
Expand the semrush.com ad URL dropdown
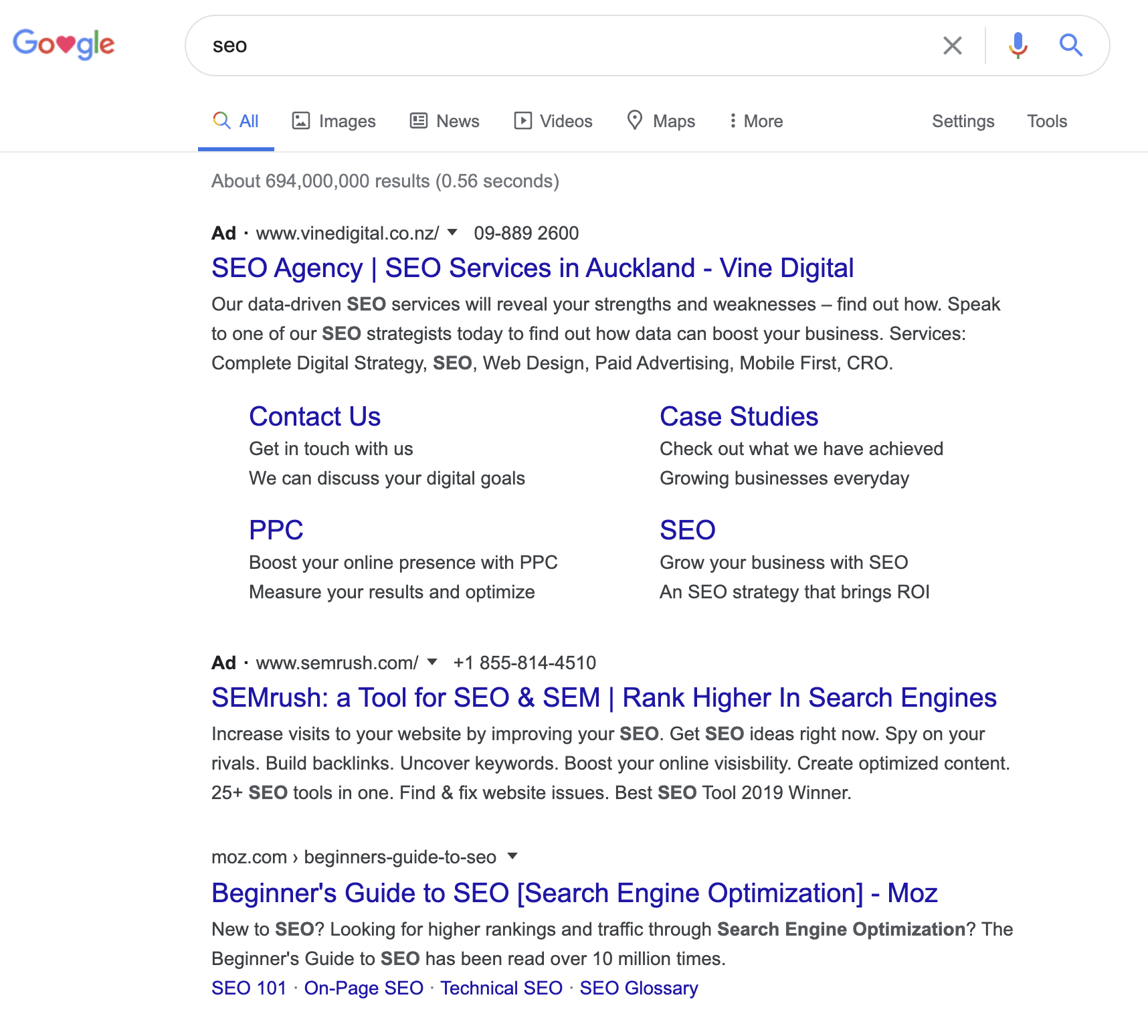coord(432,662)
